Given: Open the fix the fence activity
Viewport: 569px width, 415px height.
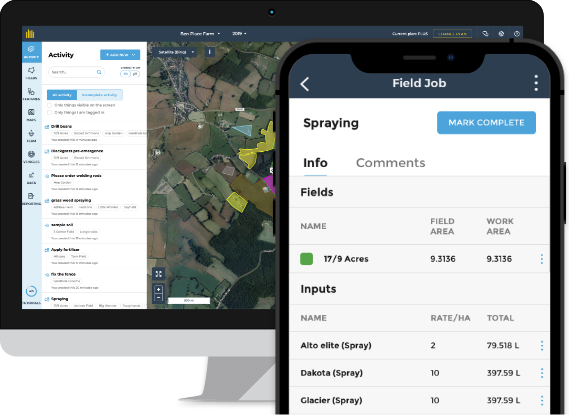Looking at the screenshot, I should tap(95, 280).
